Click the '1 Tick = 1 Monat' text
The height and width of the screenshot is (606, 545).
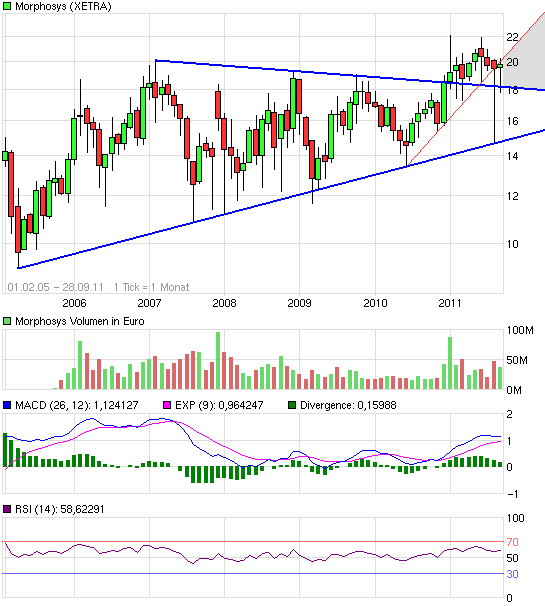tap(152, 287)
